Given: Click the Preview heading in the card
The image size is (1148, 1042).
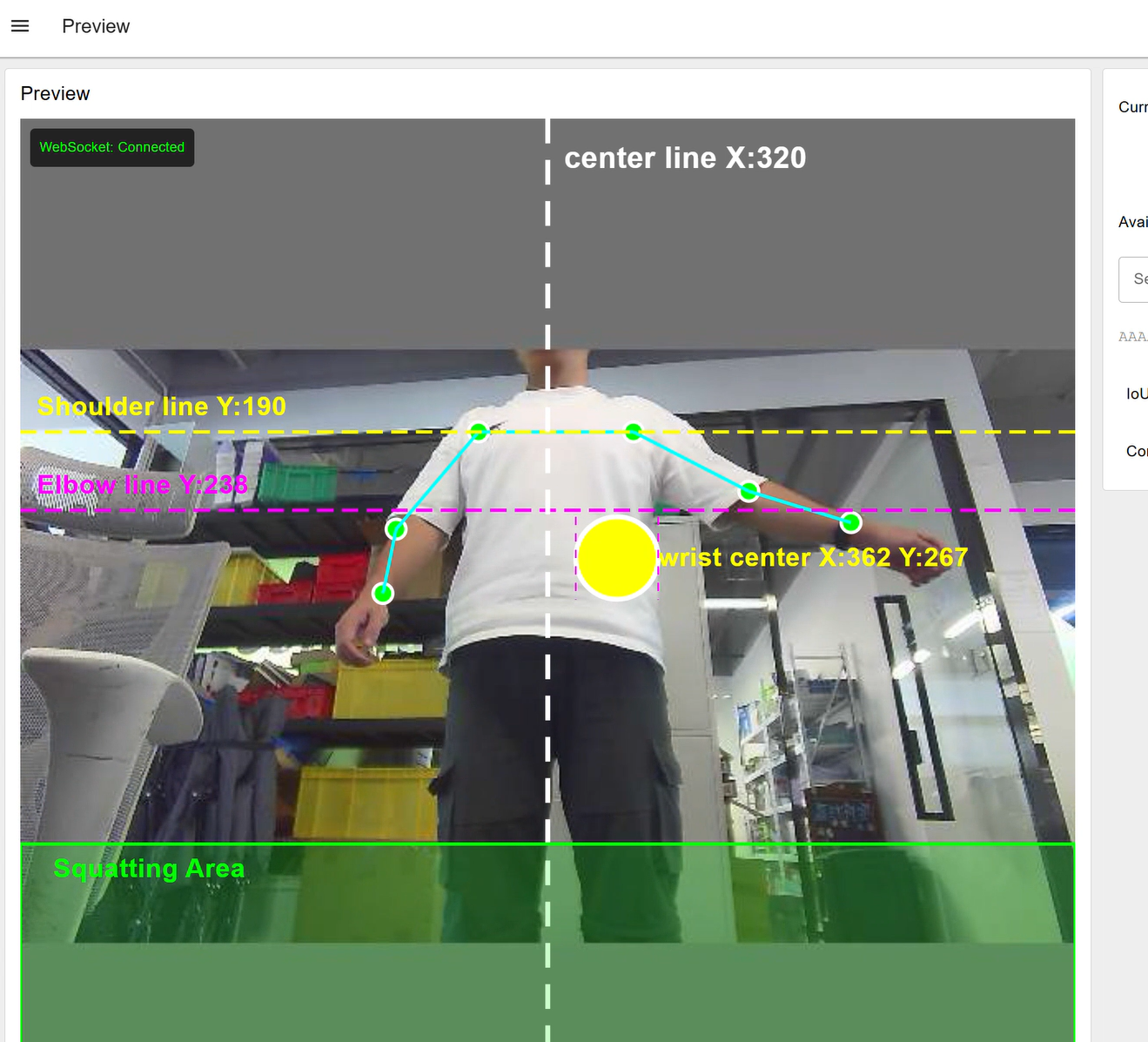Looking at the screenshot, I should (55, 93).
